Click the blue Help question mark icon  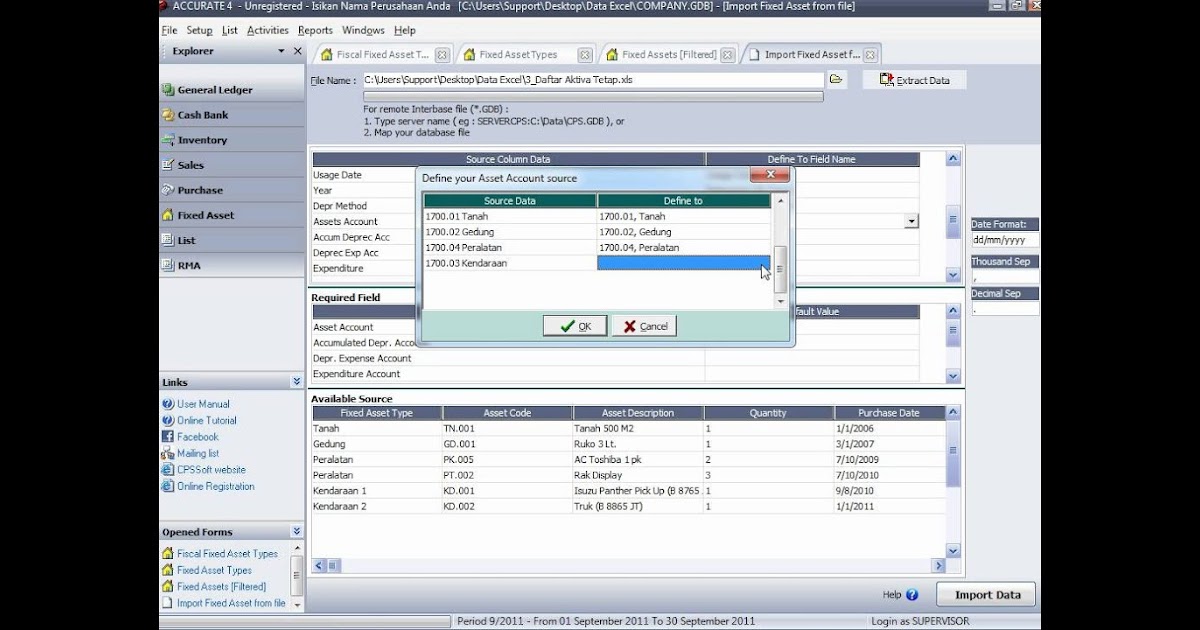click(x=912, y=595)
